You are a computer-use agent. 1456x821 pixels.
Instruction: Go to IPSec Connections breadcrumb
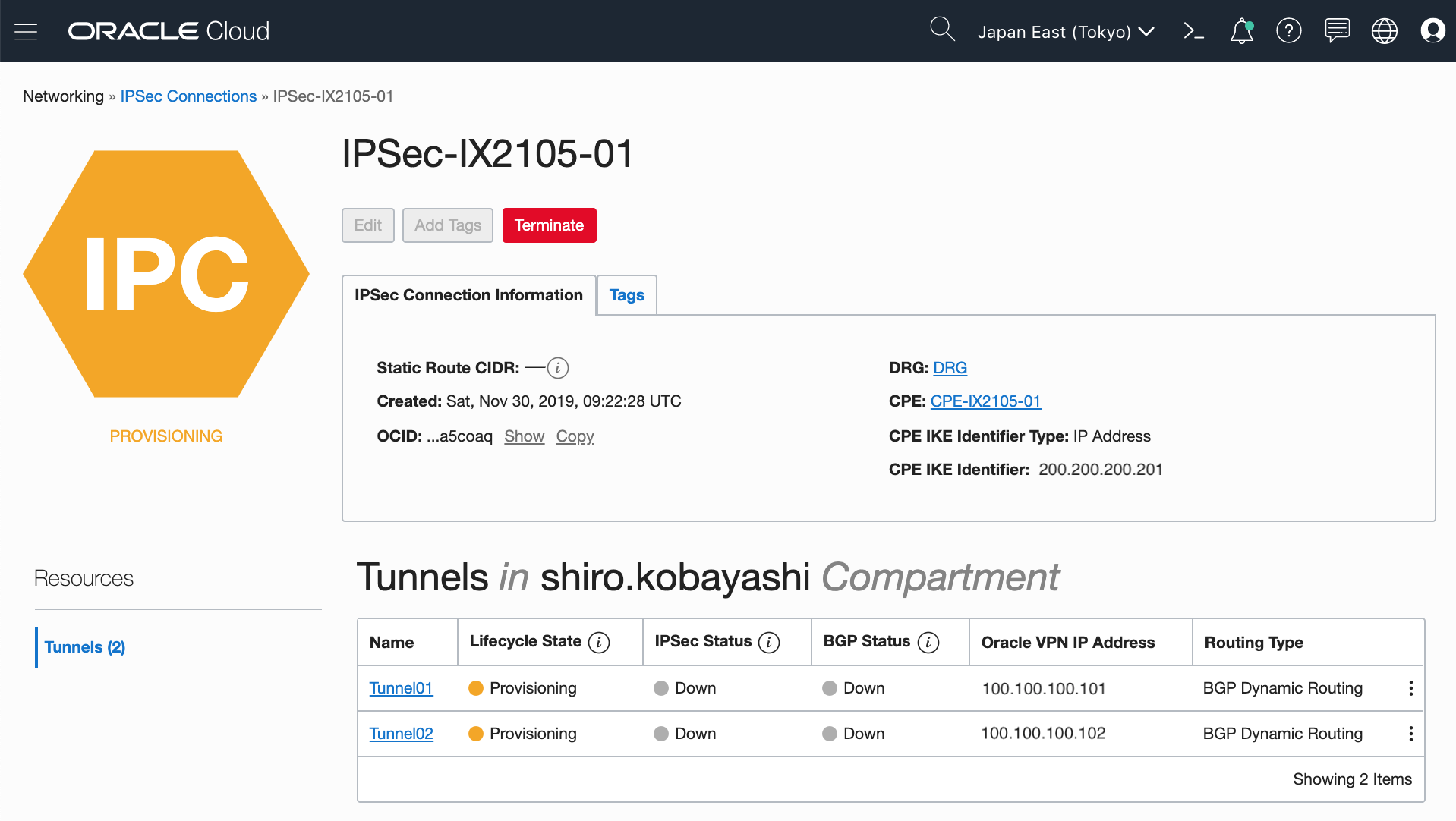click(188, 96)
